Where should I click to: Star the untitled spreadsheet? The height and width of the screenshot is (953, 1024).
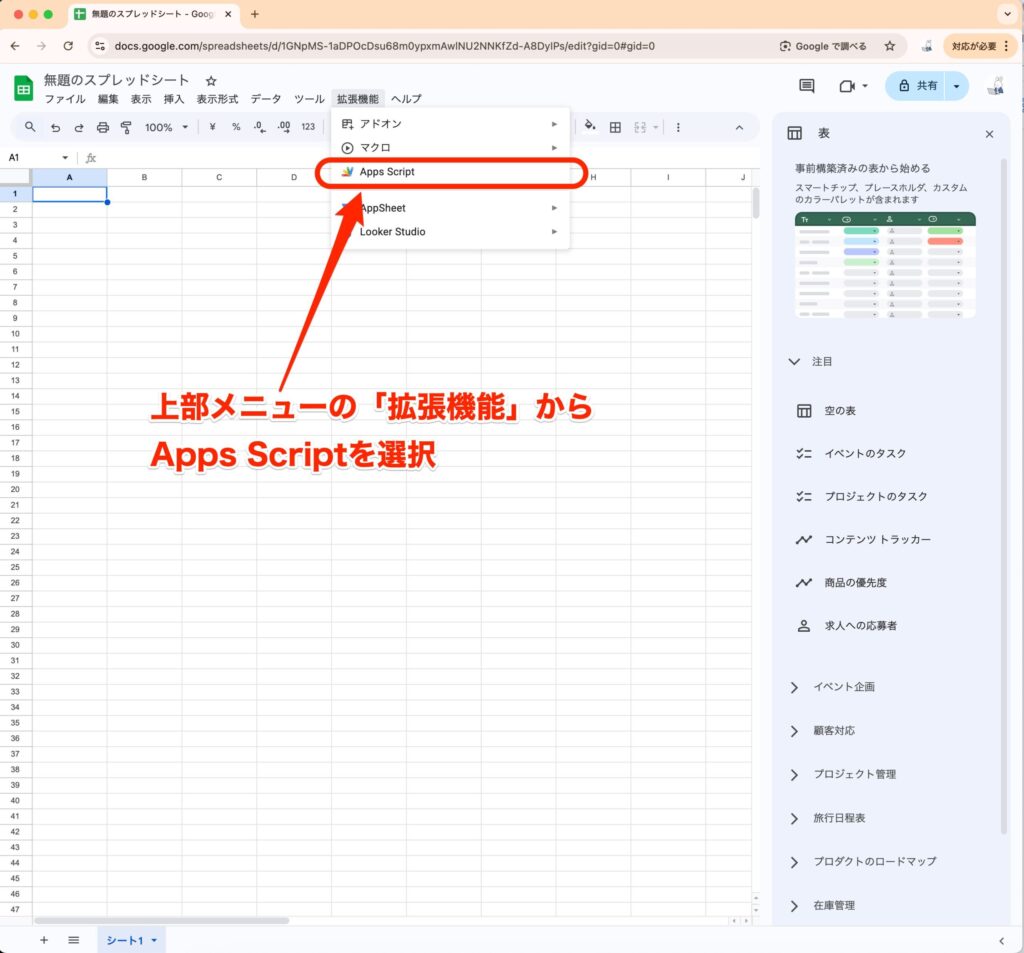211,80
